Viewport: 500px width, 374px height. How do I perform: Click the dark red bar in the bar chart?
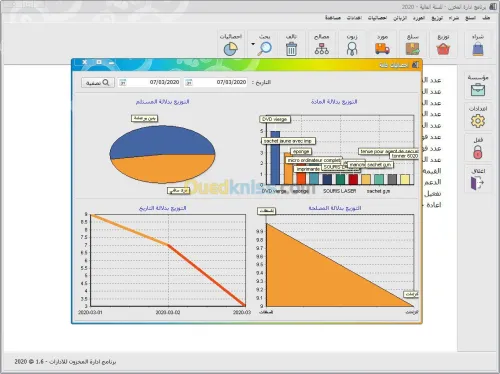pyautogui.click(x=353, y=179)
